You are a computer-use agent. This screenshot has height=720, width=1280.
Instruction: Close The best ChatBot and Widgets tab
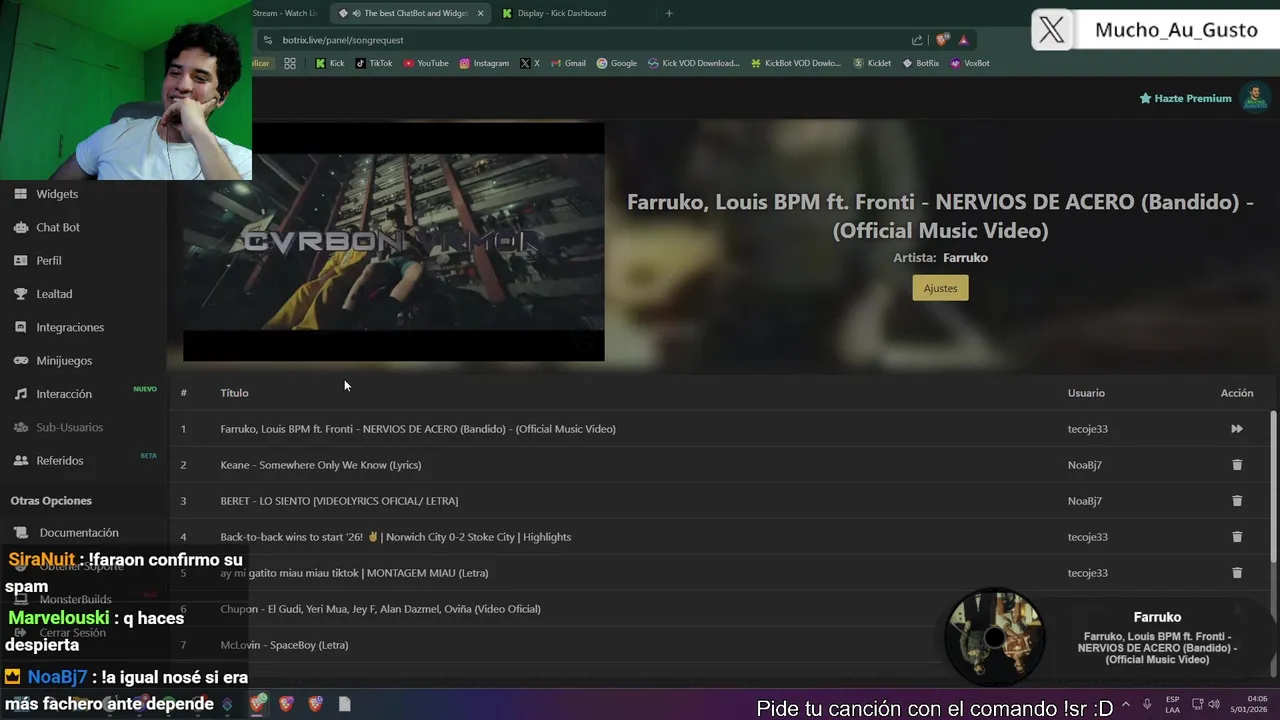coord(480,13)
